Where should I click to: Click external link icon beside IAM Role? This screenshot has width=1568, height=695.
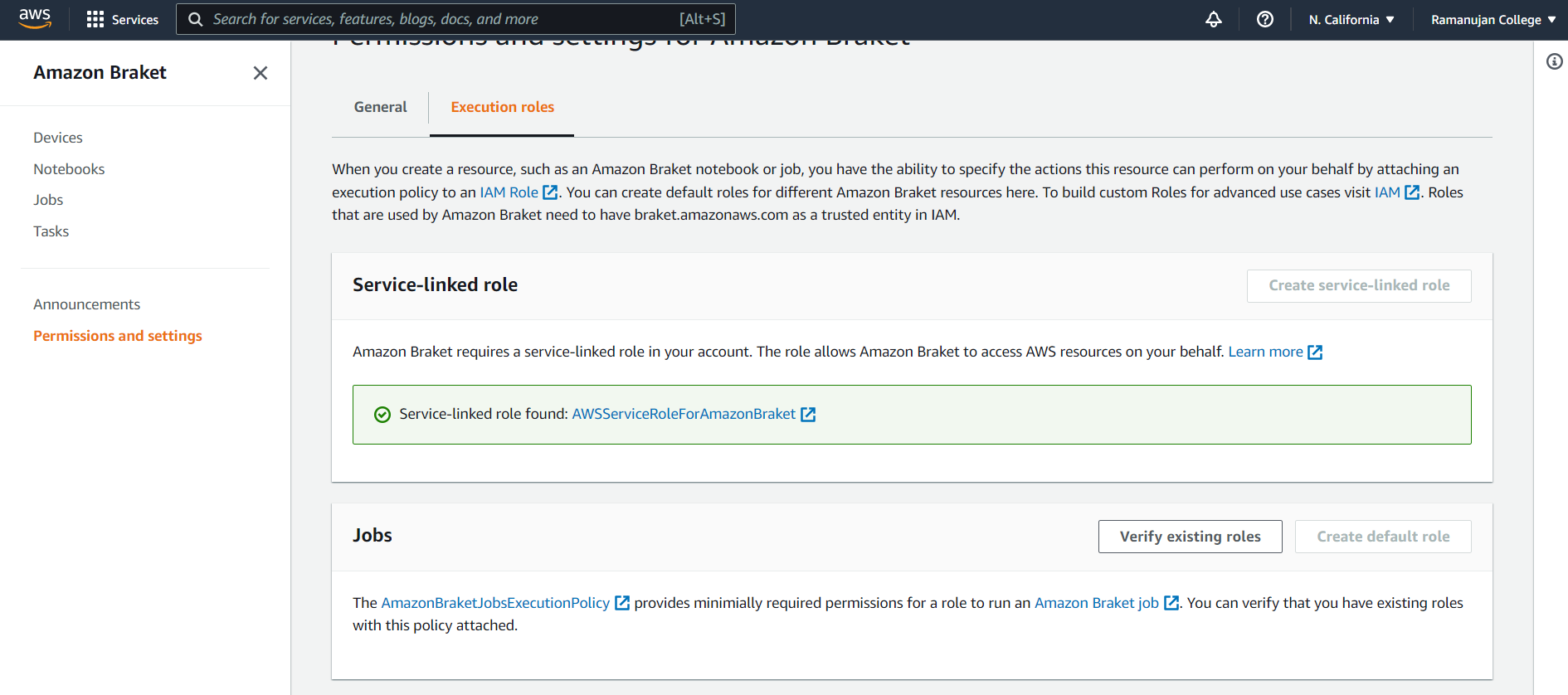(550, 192)
